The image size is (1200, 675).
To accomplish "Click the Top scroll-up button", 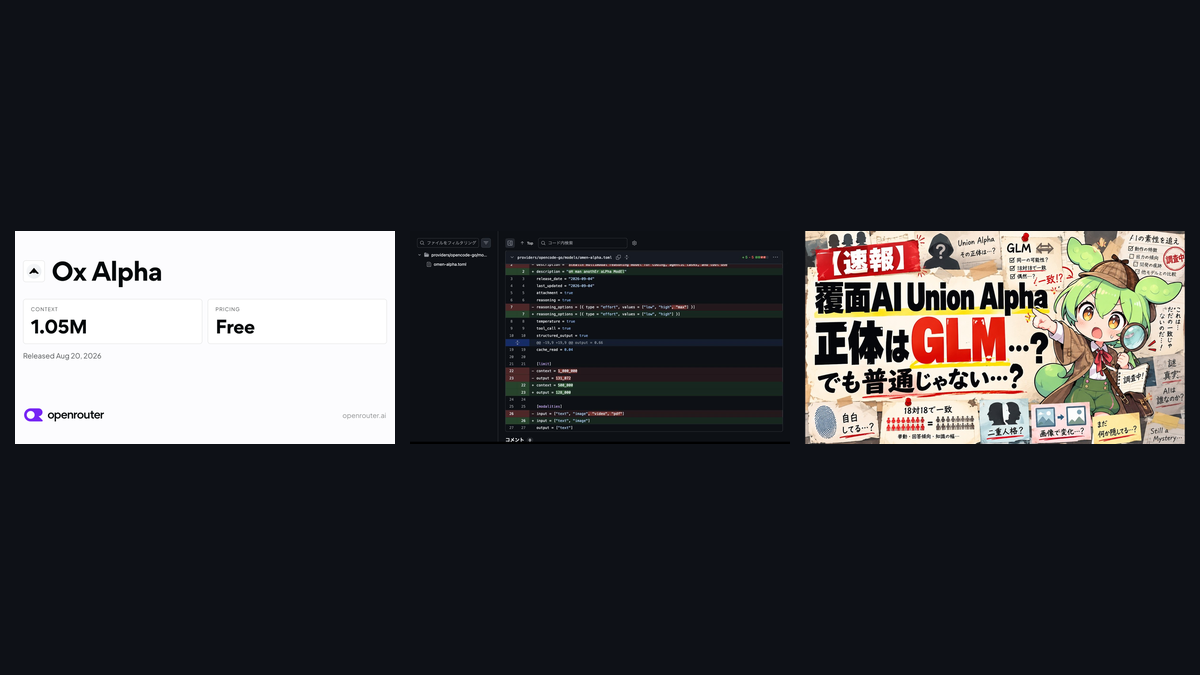I will (x=527, y=243).
